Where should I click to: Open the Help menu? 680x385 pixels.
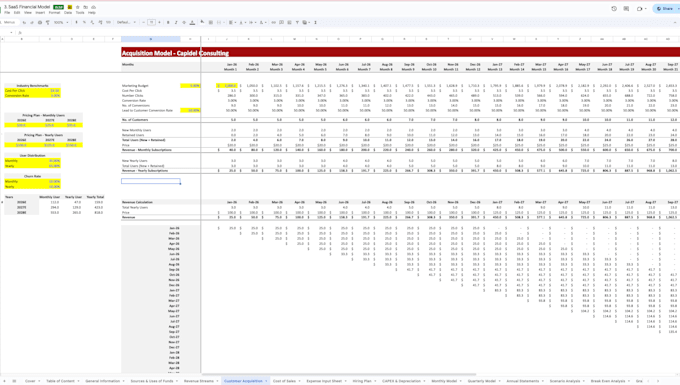[x=92, y=13]
